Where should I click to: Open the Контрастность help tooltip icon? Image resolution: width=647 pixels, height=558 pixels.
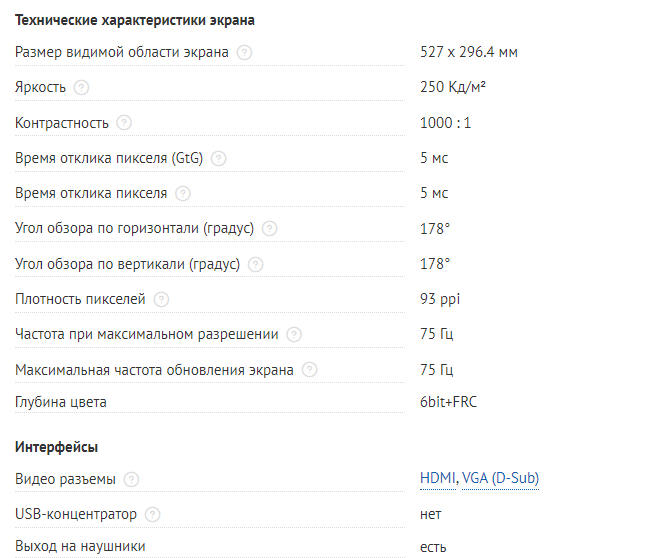(x=124, y=123)
